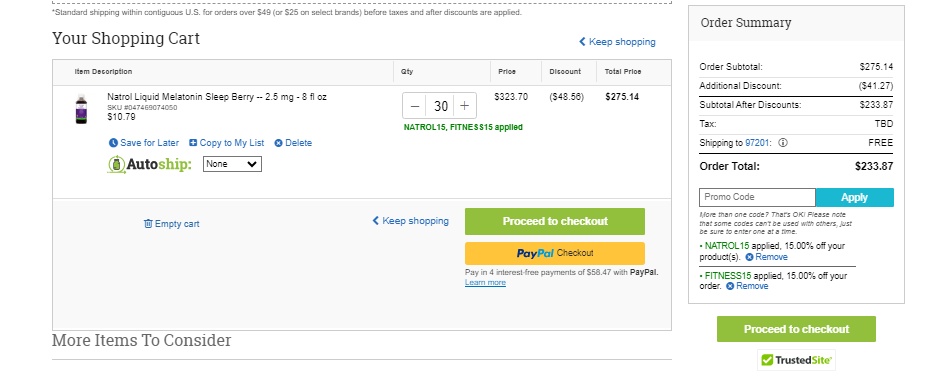Click the Keep shopping link near the cart title
Screen dimensions: 927x371
pyautogui.click(x=617, y=42)
